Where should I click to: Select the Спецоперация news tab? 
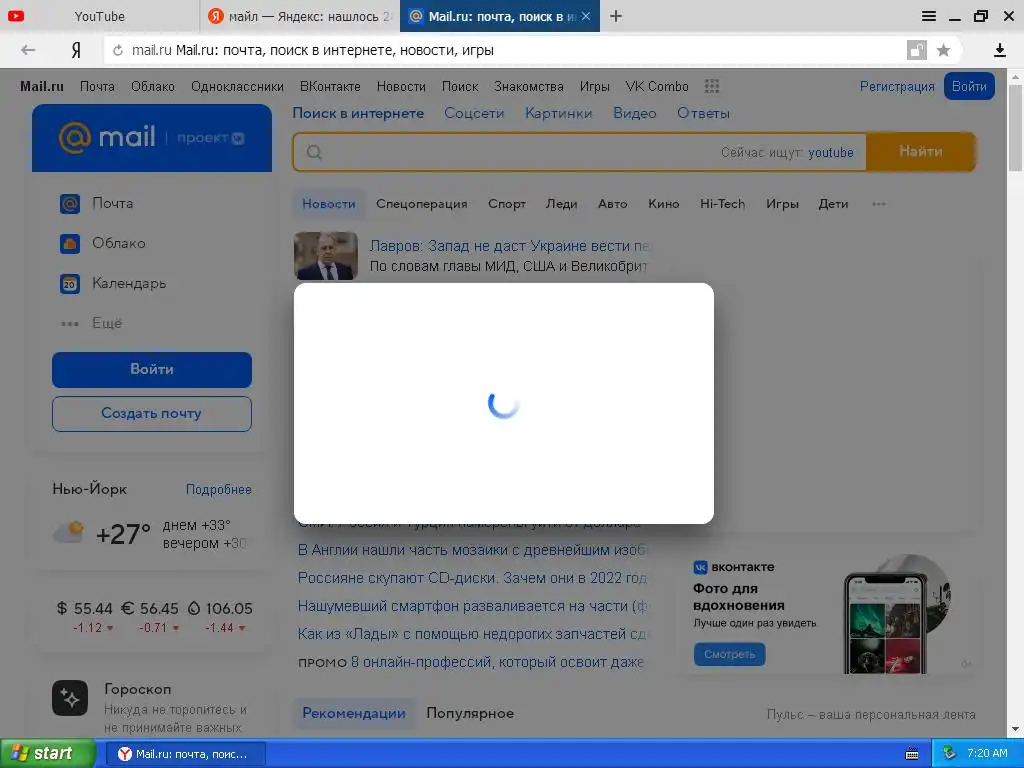pyautogui.click(x=421, y=204)
